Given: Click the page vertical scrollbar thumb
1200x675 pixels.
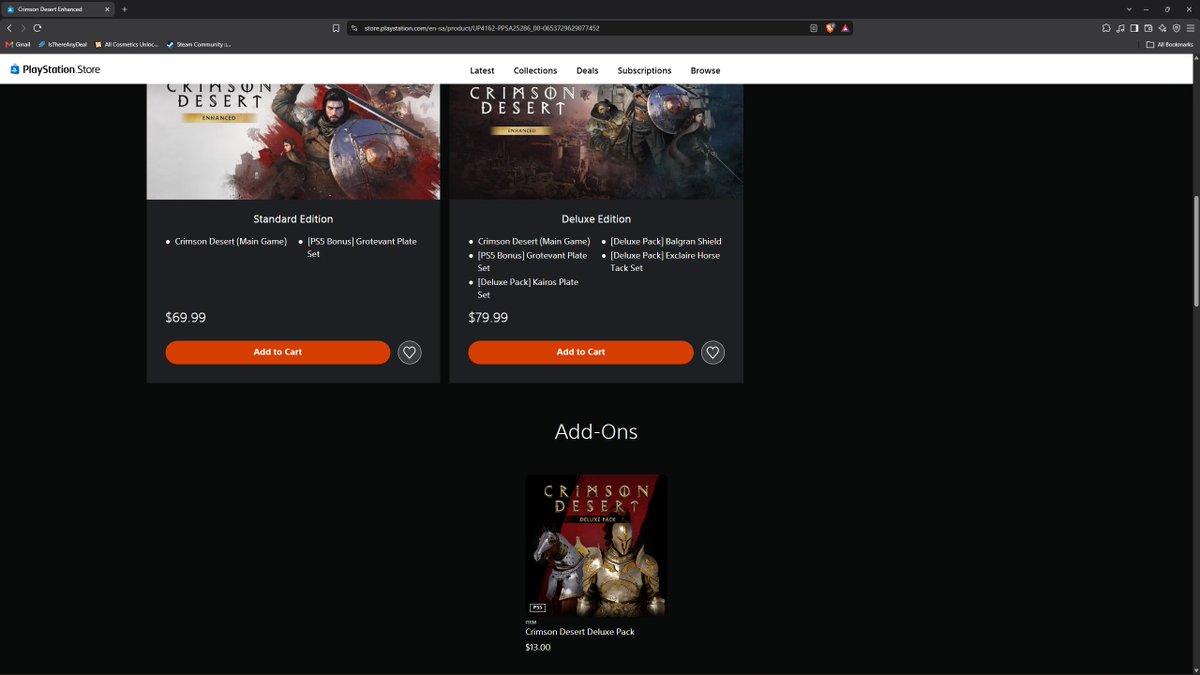Looking at the screenshot, I should click(x=1195, y=252).
